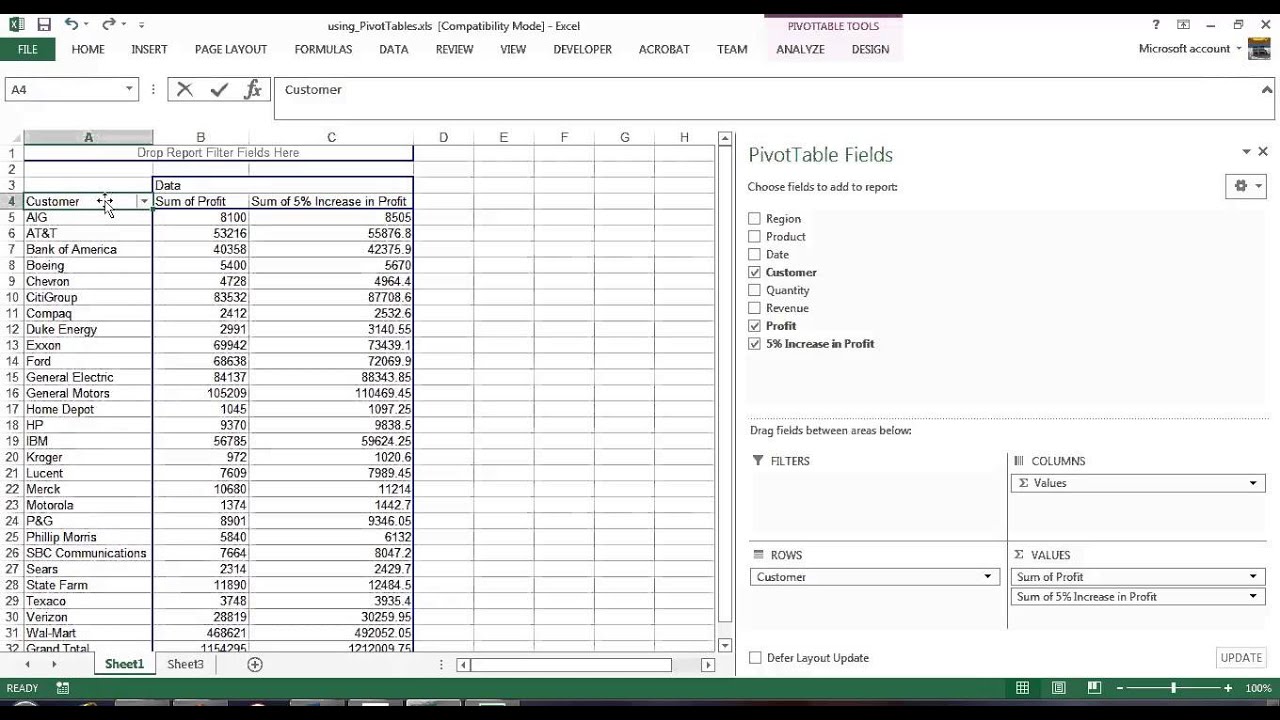
Task: Select the Sheet1 tab
Action: click(x=124, y=664)
